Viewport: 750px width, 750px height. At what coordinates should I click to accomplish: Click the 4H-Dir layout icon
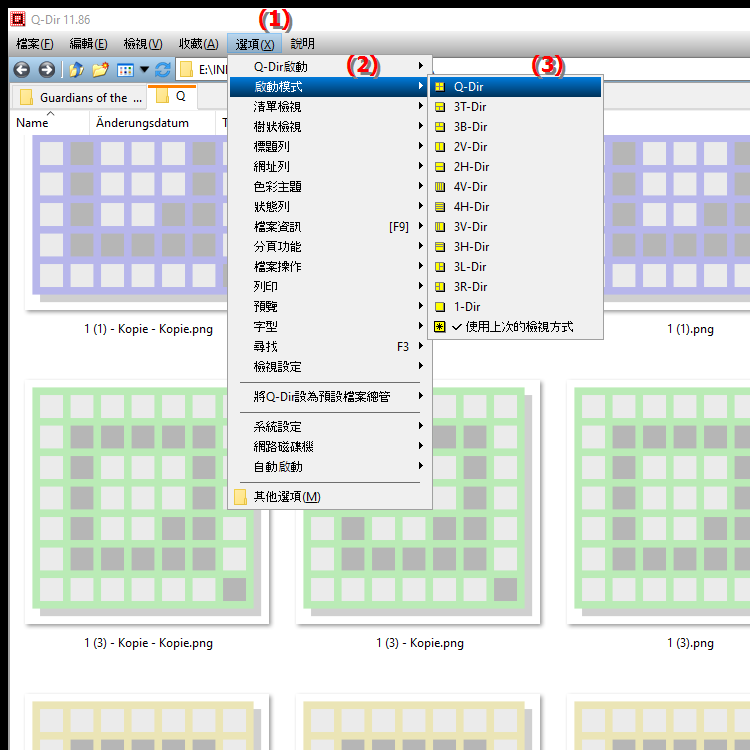[440, 207]
